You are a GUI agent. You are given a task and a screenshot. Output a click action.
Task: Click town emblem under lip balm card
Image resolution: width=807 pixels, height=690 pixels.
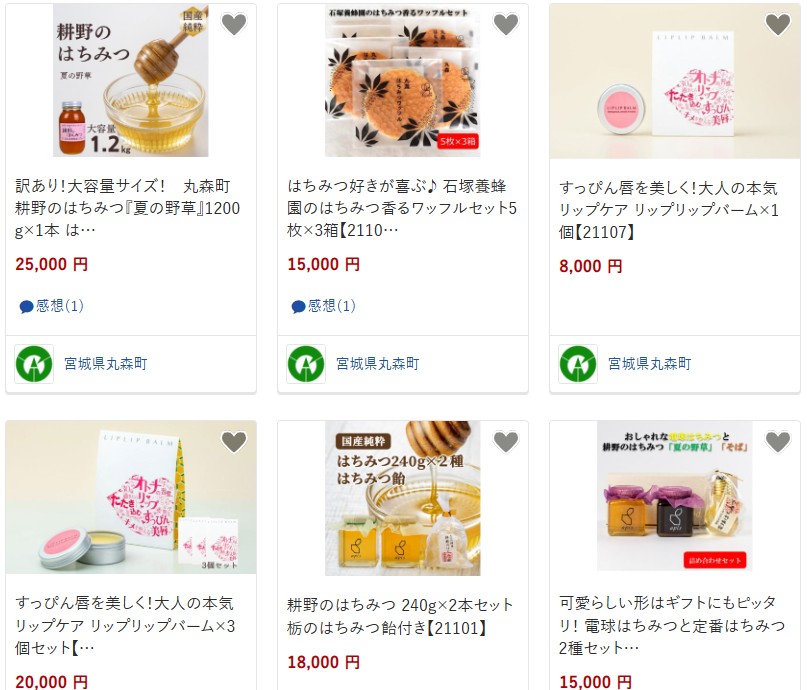coord(578,364)
